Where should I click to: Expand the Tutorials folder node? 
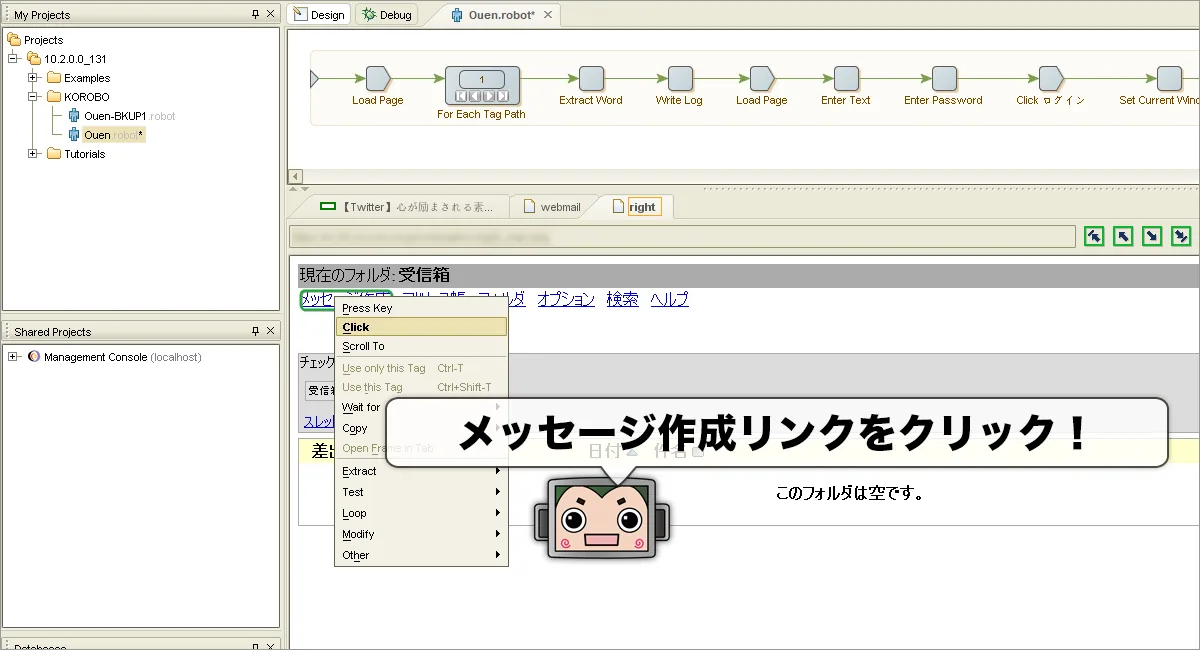coord(33,154)
